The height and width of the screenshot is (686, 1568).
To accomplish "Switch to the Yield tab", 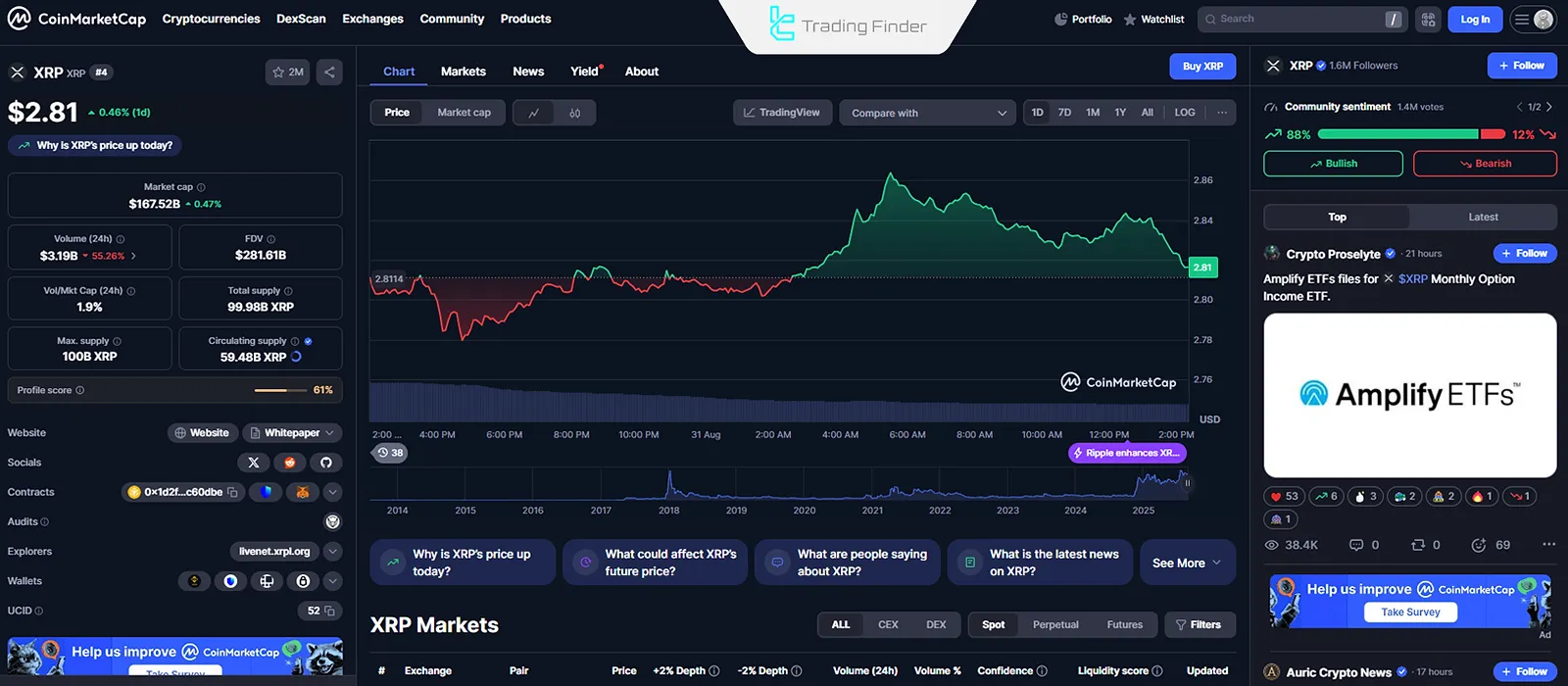I will (x=585, y=72).
